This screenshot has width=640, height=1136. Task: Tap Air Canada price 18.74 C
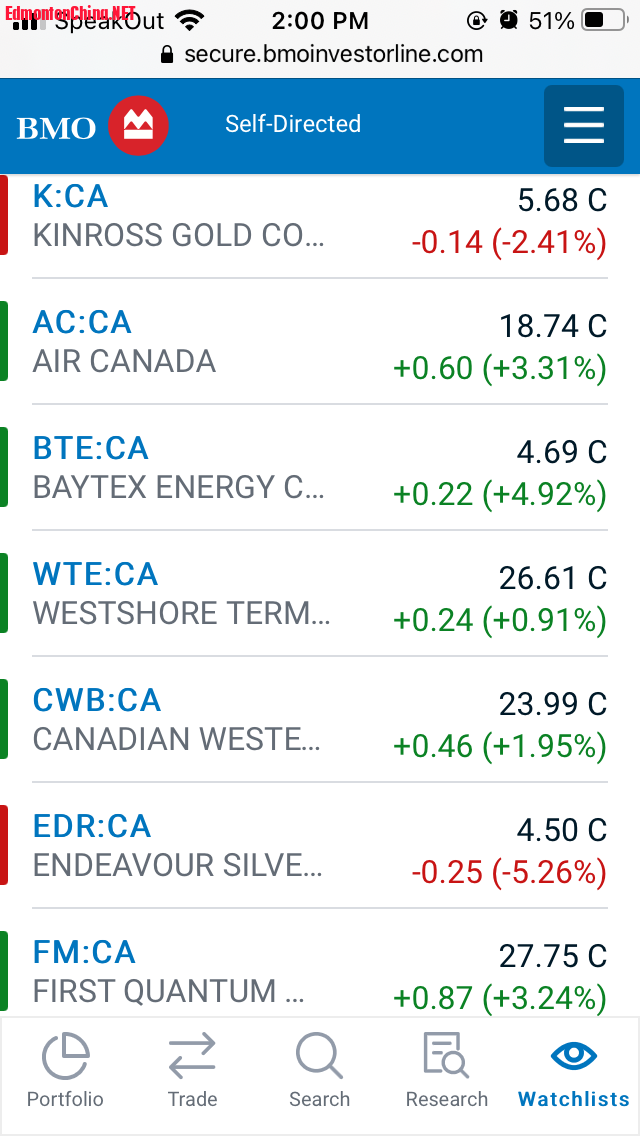coord(552,326)
